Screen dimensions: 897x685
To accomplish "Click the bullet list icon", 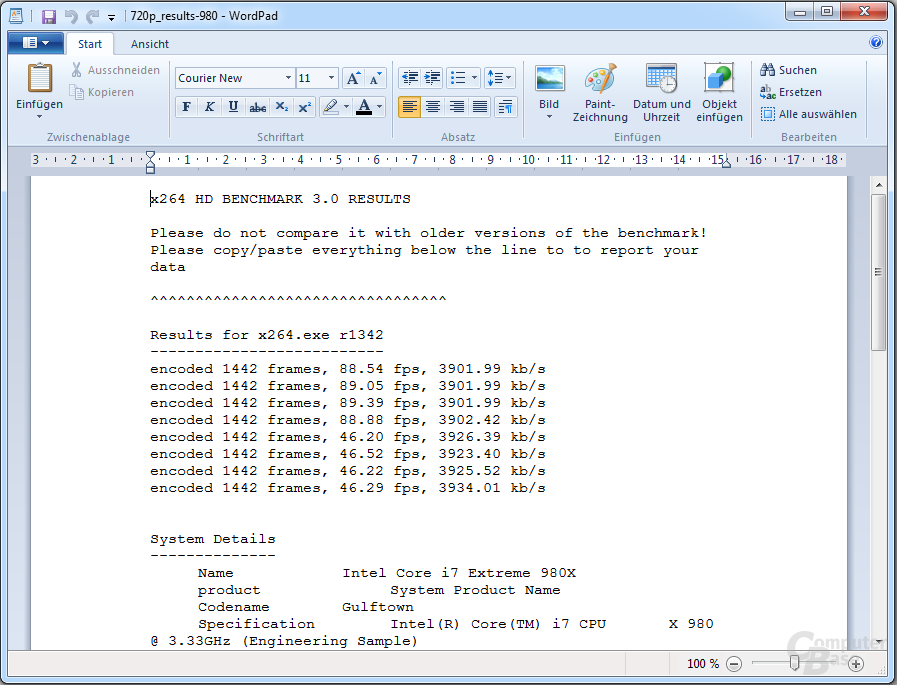I will 458,78.
